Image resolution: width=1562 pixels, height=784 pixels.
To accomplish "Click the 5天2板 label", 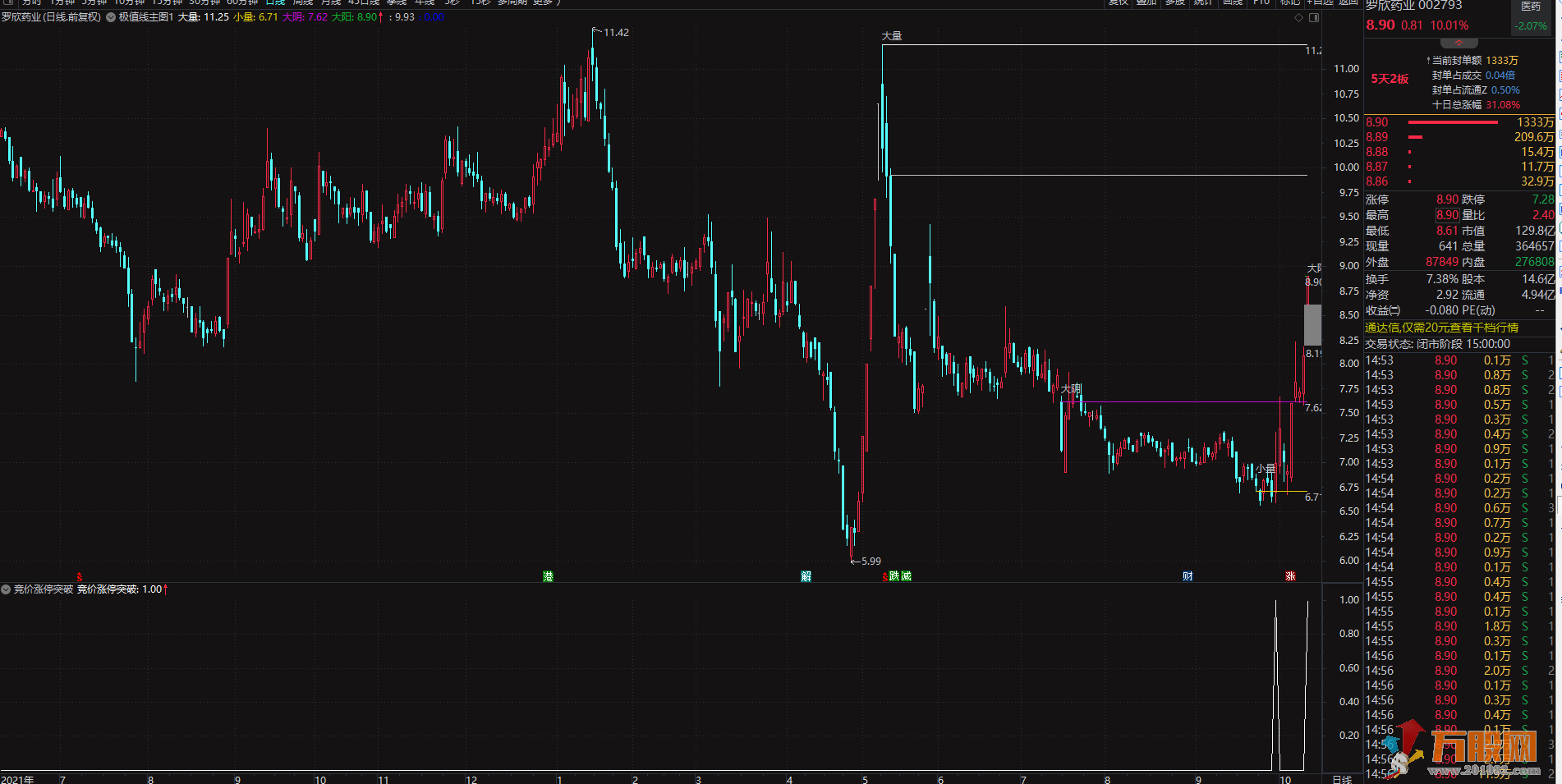I will pyautogui.click(x=1390, y=79).
